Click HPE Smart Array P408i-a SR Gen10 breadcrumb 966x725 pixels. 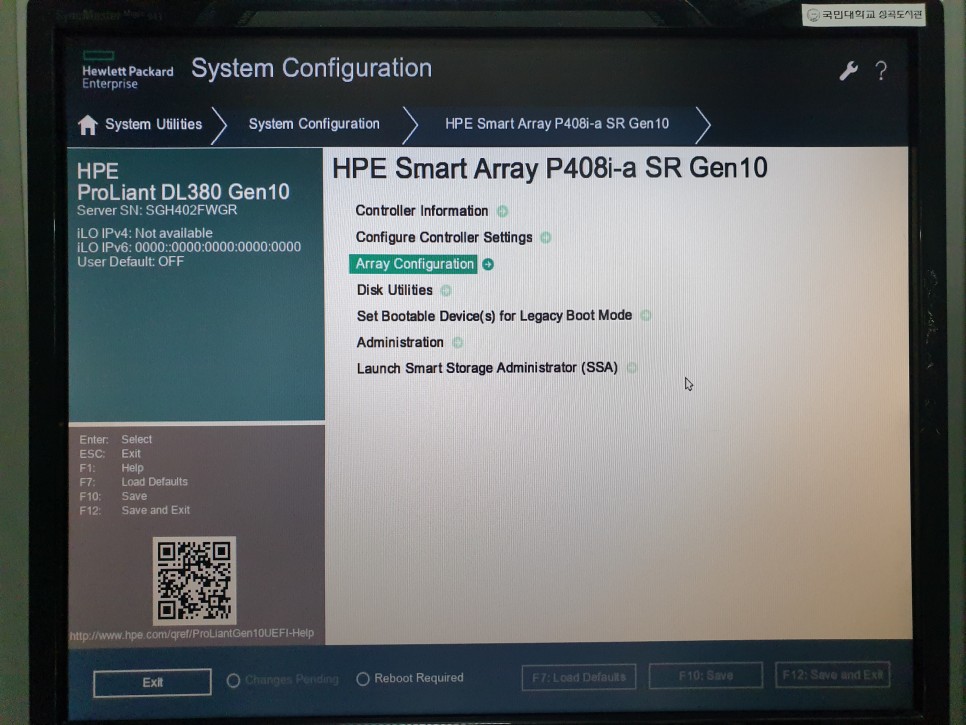pyautogui.click(x=557, y=124)
